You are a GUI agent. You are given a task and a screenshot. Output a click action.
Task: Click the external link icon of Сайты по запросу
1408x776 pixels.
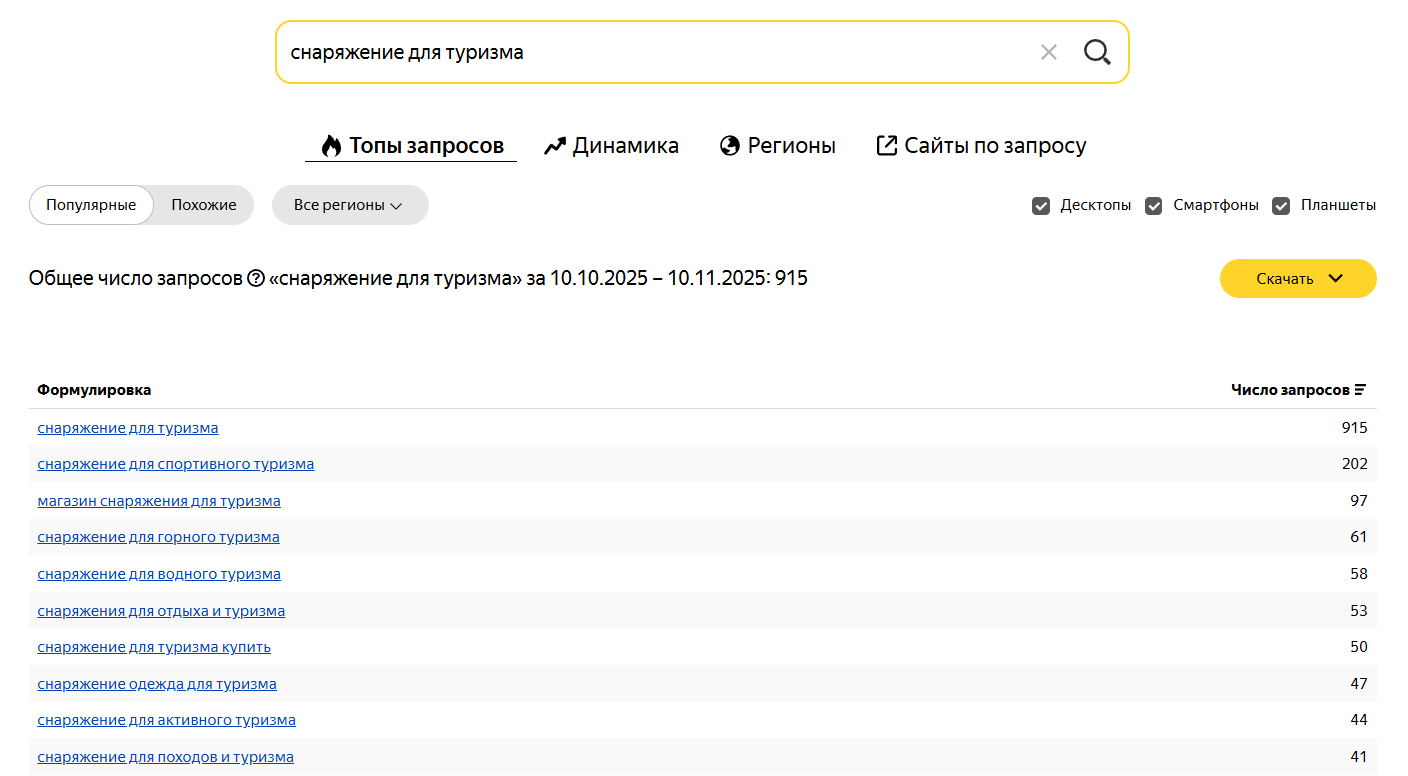tap(886, 146)
